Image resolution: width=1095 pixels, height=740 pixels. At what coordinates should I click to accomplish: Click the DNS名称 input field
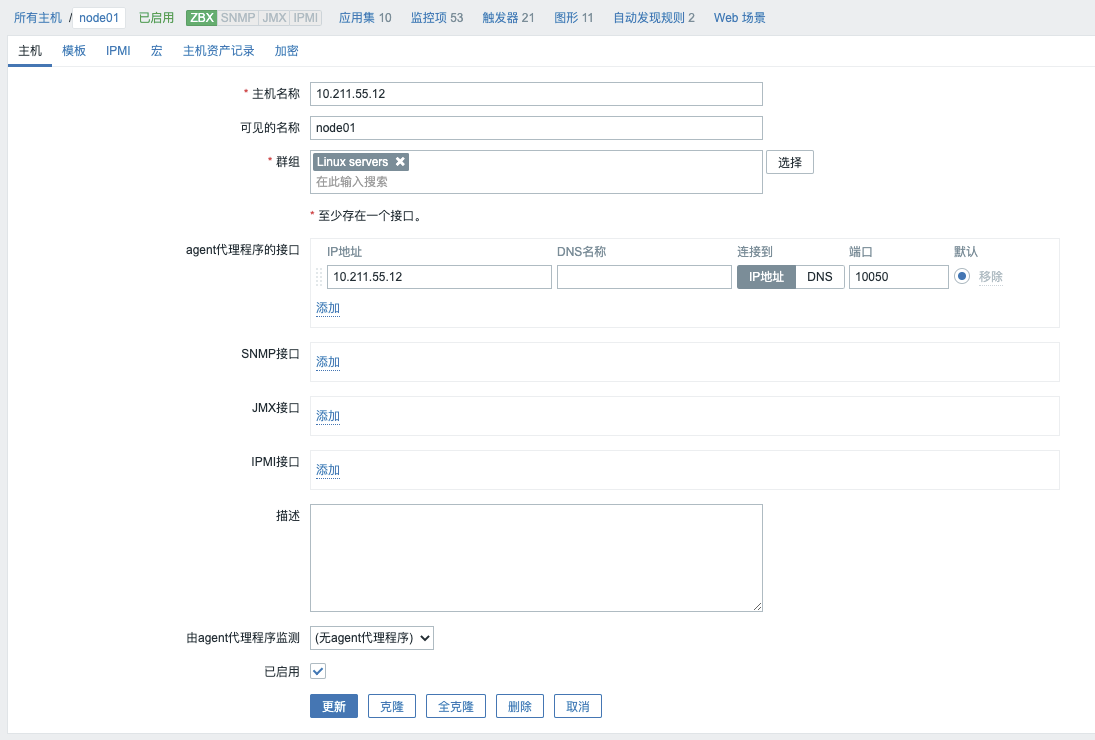pyautogui.click(x=644, y=277)
